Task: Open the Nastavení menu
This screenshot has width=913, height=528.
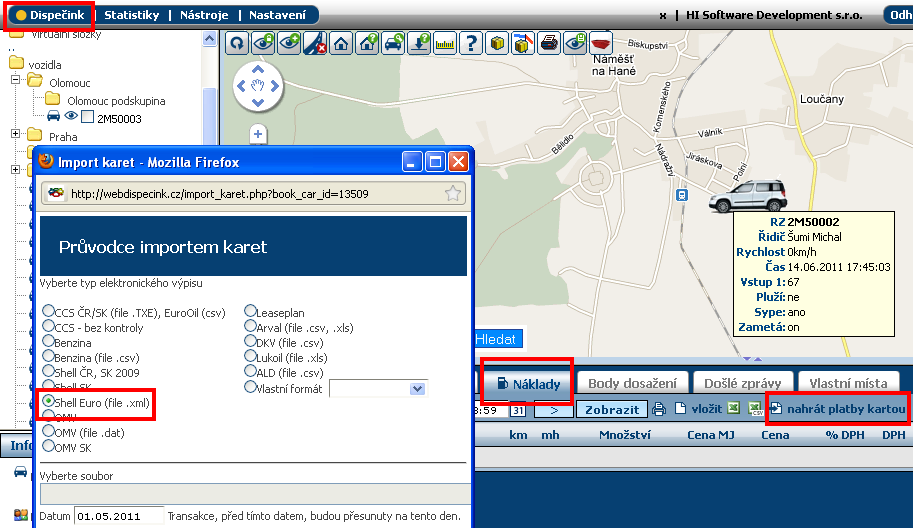Action: [277, 15]
